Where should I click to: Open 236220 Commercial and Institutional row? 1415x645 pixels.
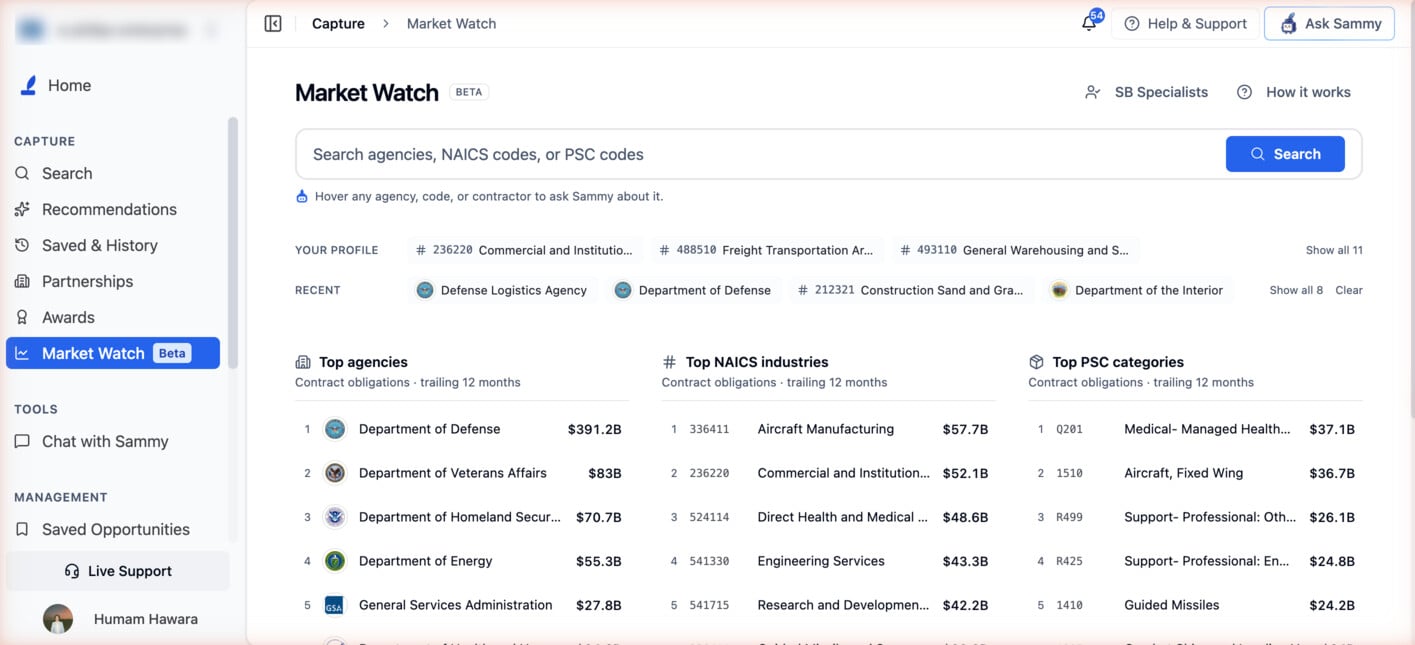828,473
